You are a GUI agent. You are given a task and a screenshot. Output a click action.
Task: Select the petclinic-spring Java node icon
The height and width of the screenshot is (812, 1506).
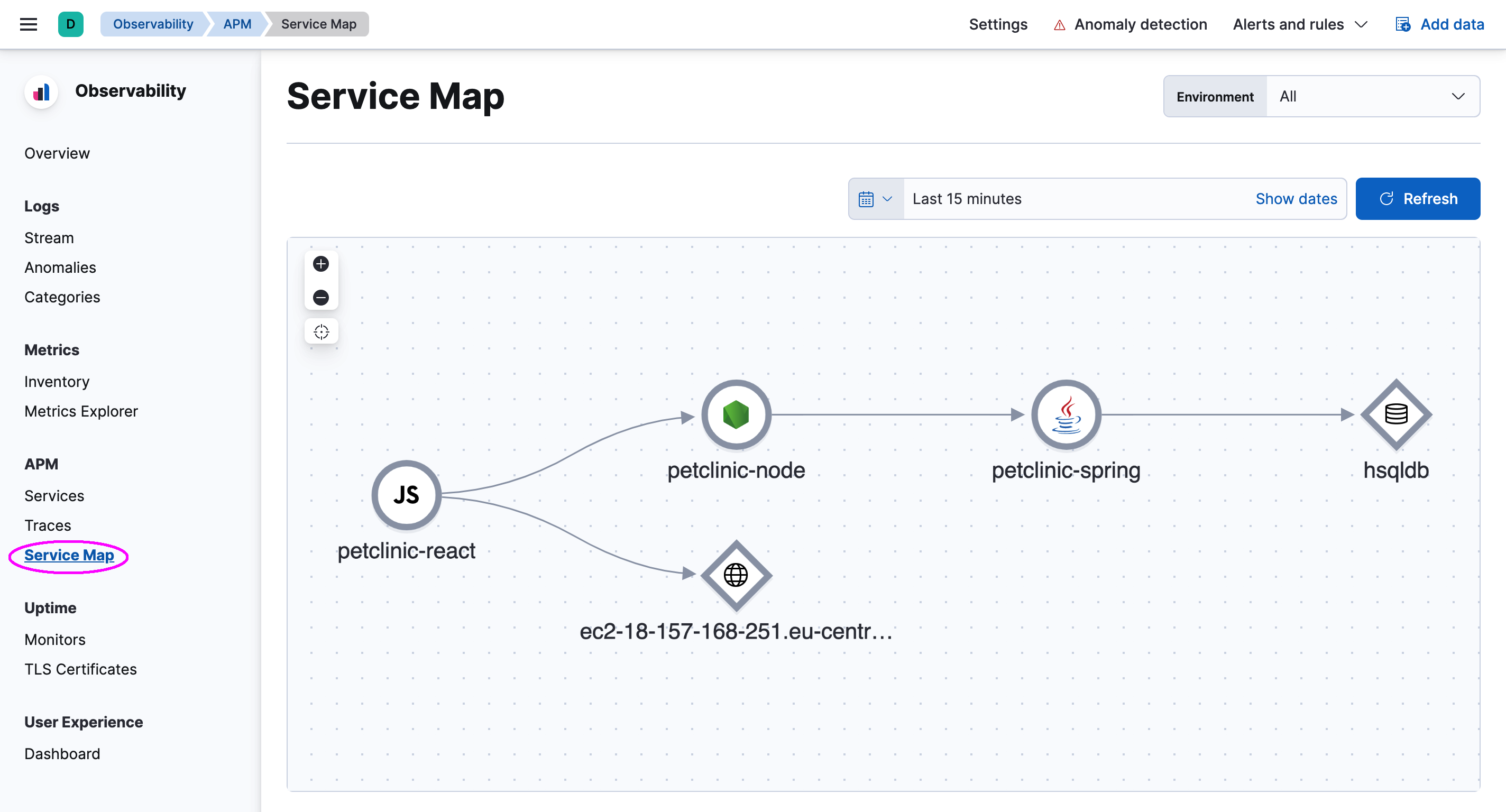[x=1066, y=414]
